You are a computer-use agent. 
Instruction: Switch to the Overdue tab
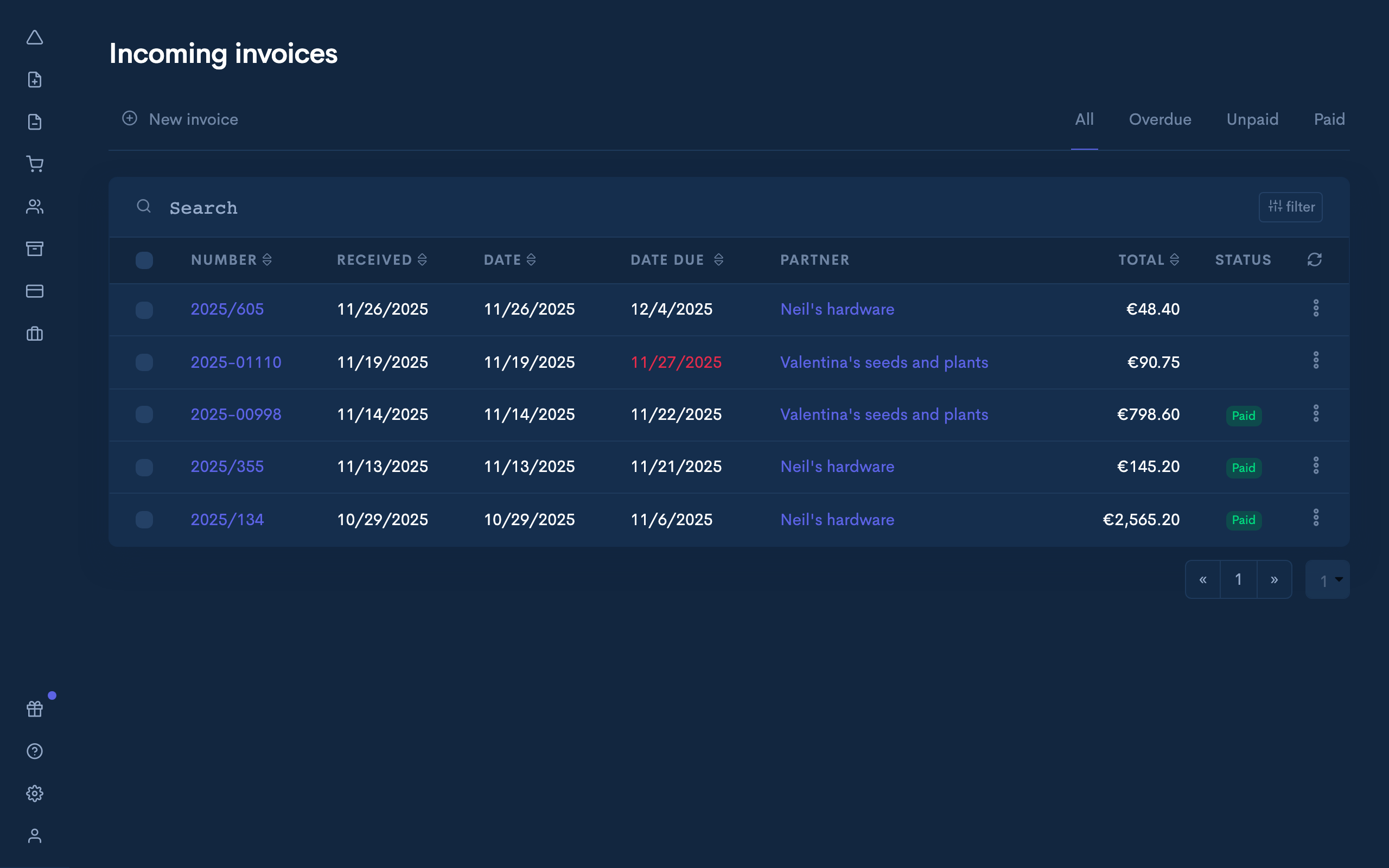pyautogui.click(x=1159, y=119)
